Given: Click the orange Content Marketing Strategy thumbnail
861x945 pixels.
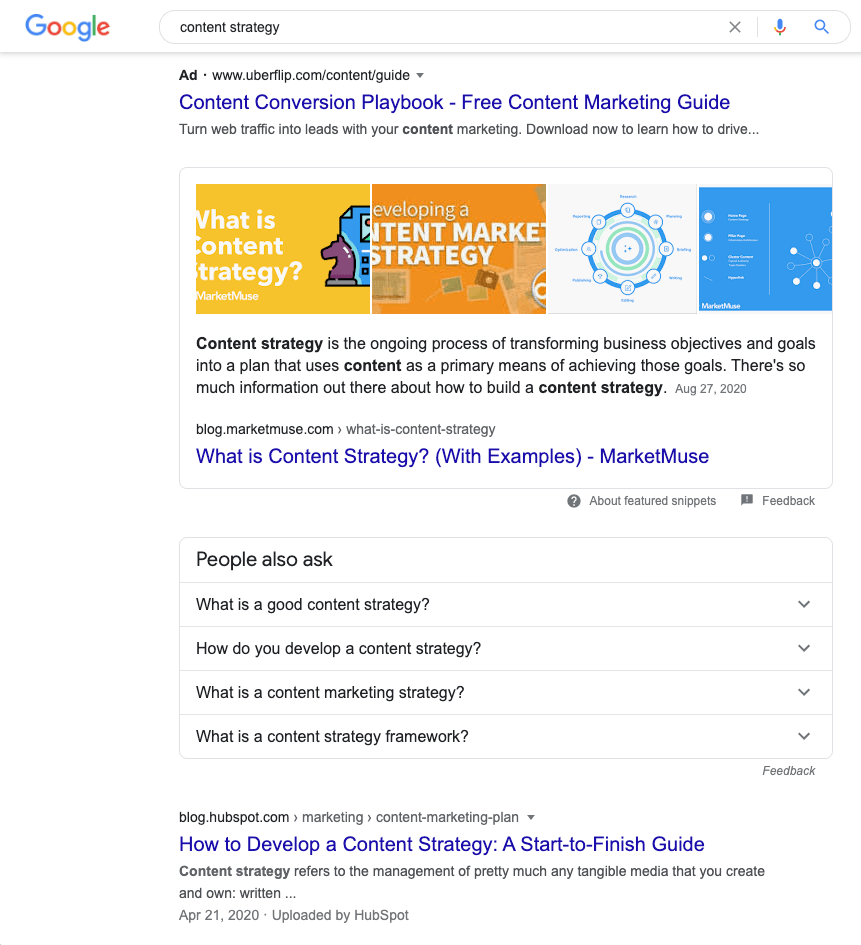Looking at the screenshot, I should (459, 249).
